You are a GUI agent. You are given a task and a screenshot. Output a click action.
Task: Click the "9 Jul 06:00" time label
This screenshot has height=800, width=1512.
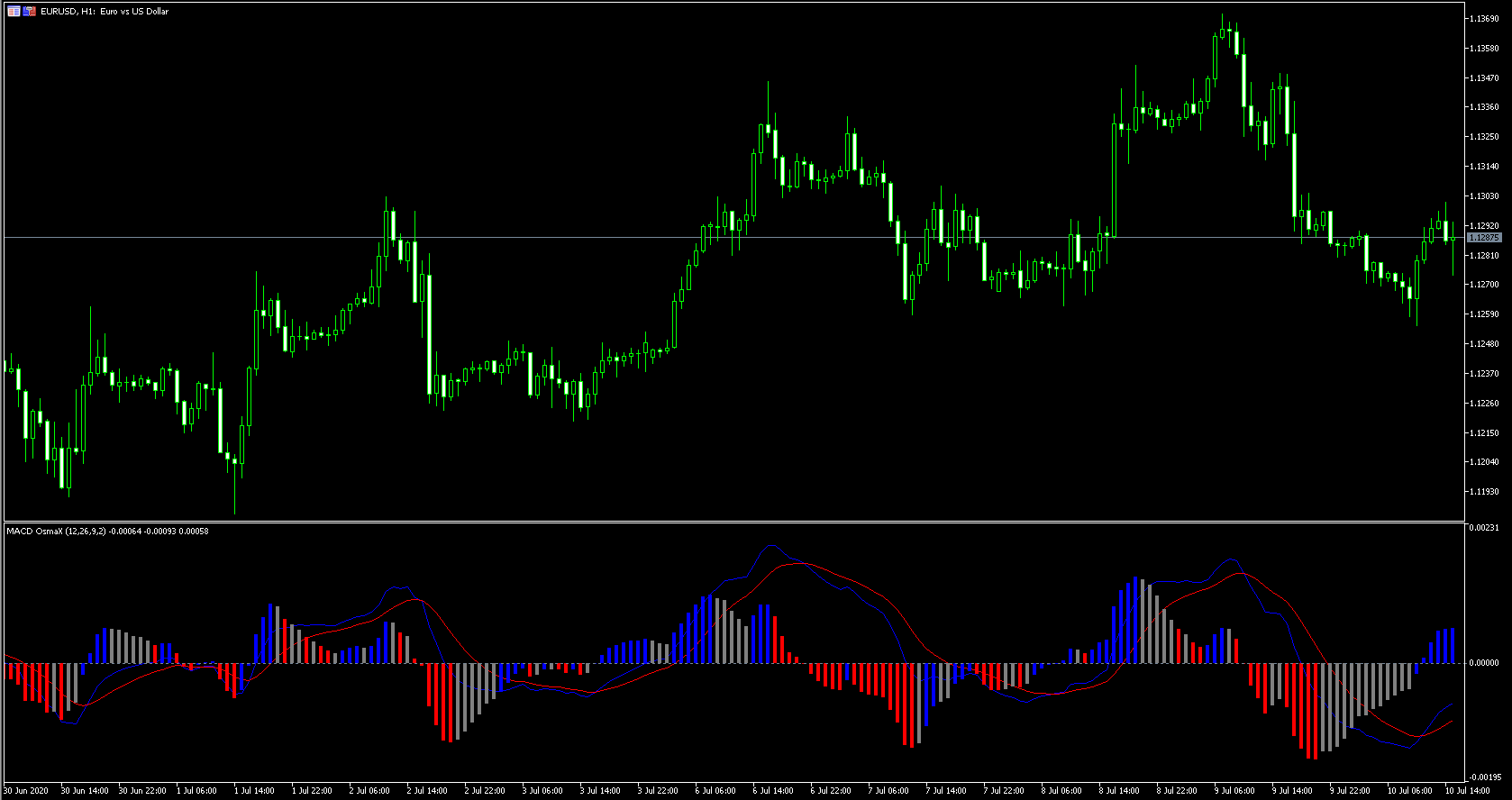point(1234,791)
